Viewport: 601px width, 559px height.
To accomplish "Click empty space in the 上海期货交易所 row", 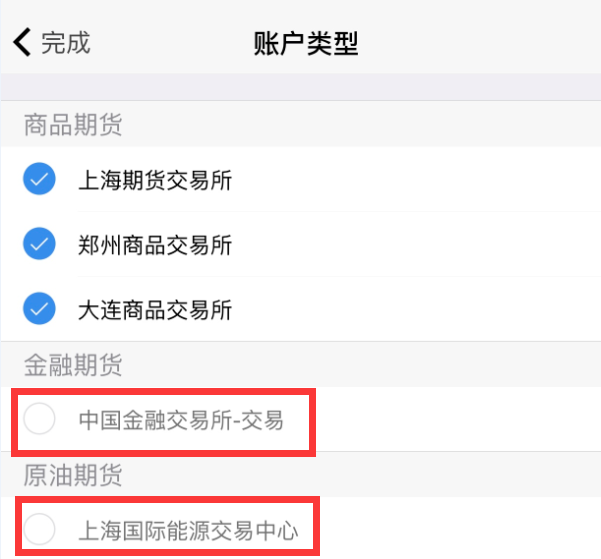I will (x=420, y=181).
